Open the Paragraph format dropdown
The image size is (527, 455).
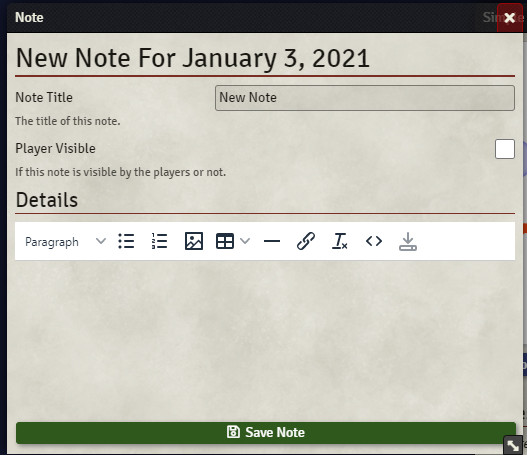[x=65, y=241]
